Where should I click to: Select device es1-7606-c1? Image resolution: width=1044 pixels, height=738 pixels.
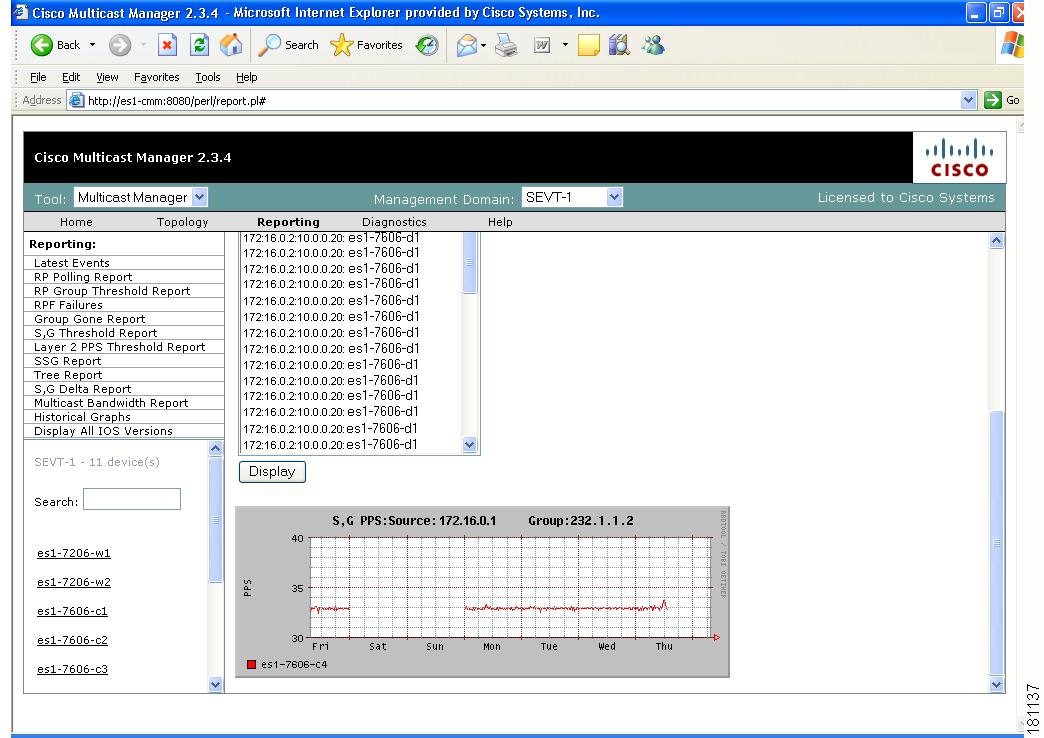(72, 611)
